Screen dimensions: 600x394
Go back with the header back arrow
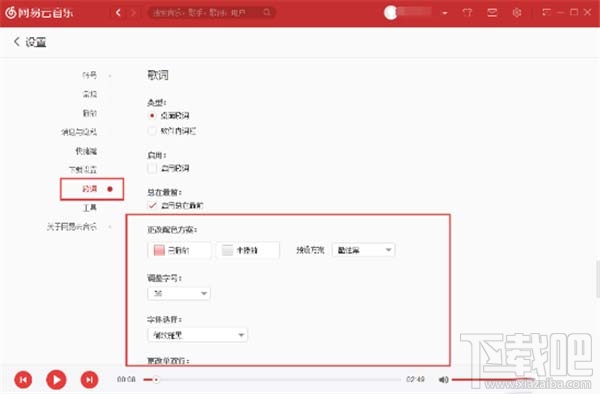click(118, 13)
